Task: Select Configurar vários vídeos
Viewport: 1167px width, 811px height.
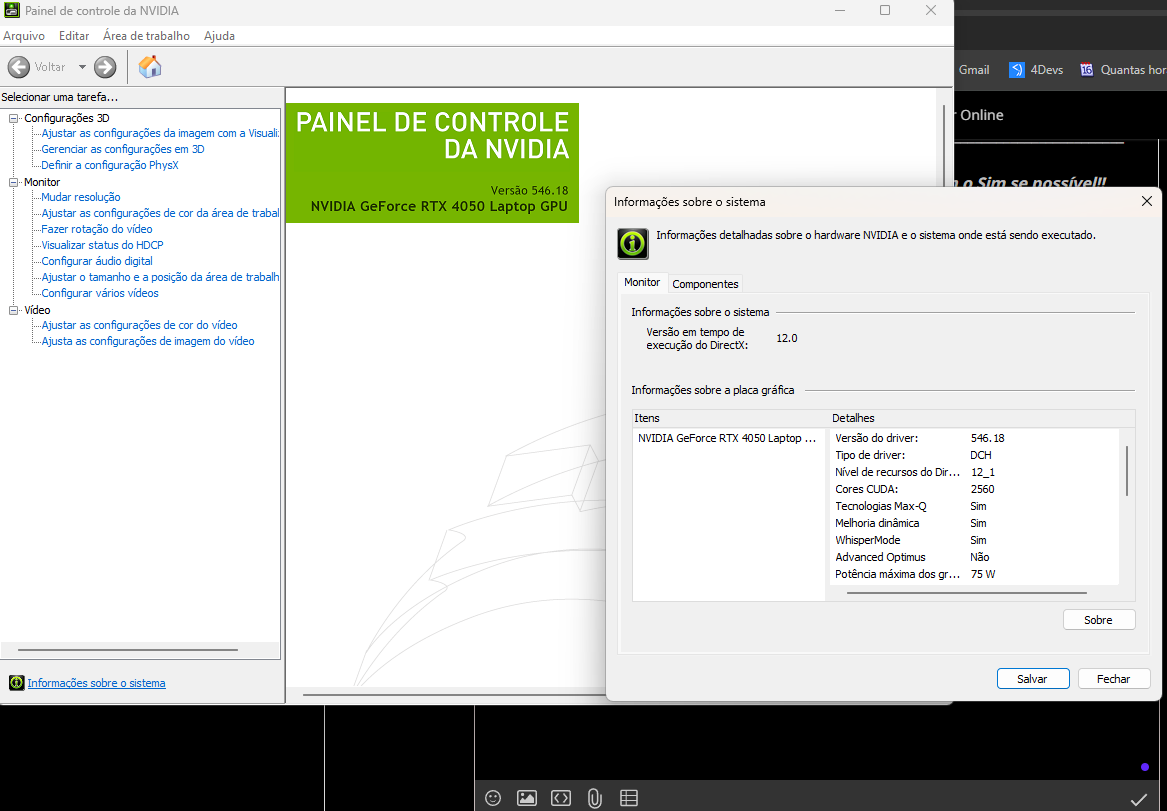Action: click(x=100, y=293)
